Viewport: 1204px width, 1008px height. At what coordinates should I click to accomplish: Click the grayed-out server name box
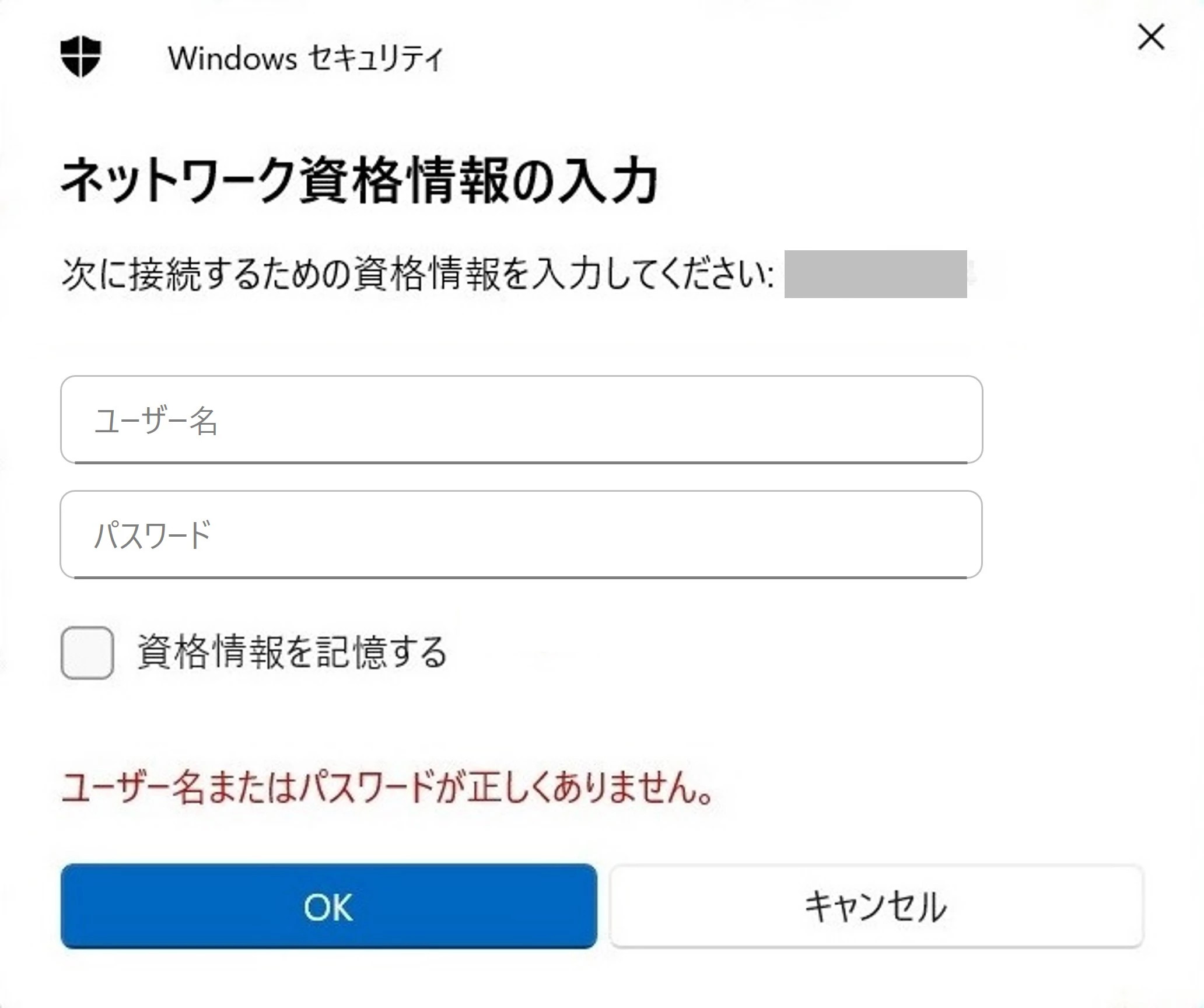pyautogui.click(x=876, y=274)
